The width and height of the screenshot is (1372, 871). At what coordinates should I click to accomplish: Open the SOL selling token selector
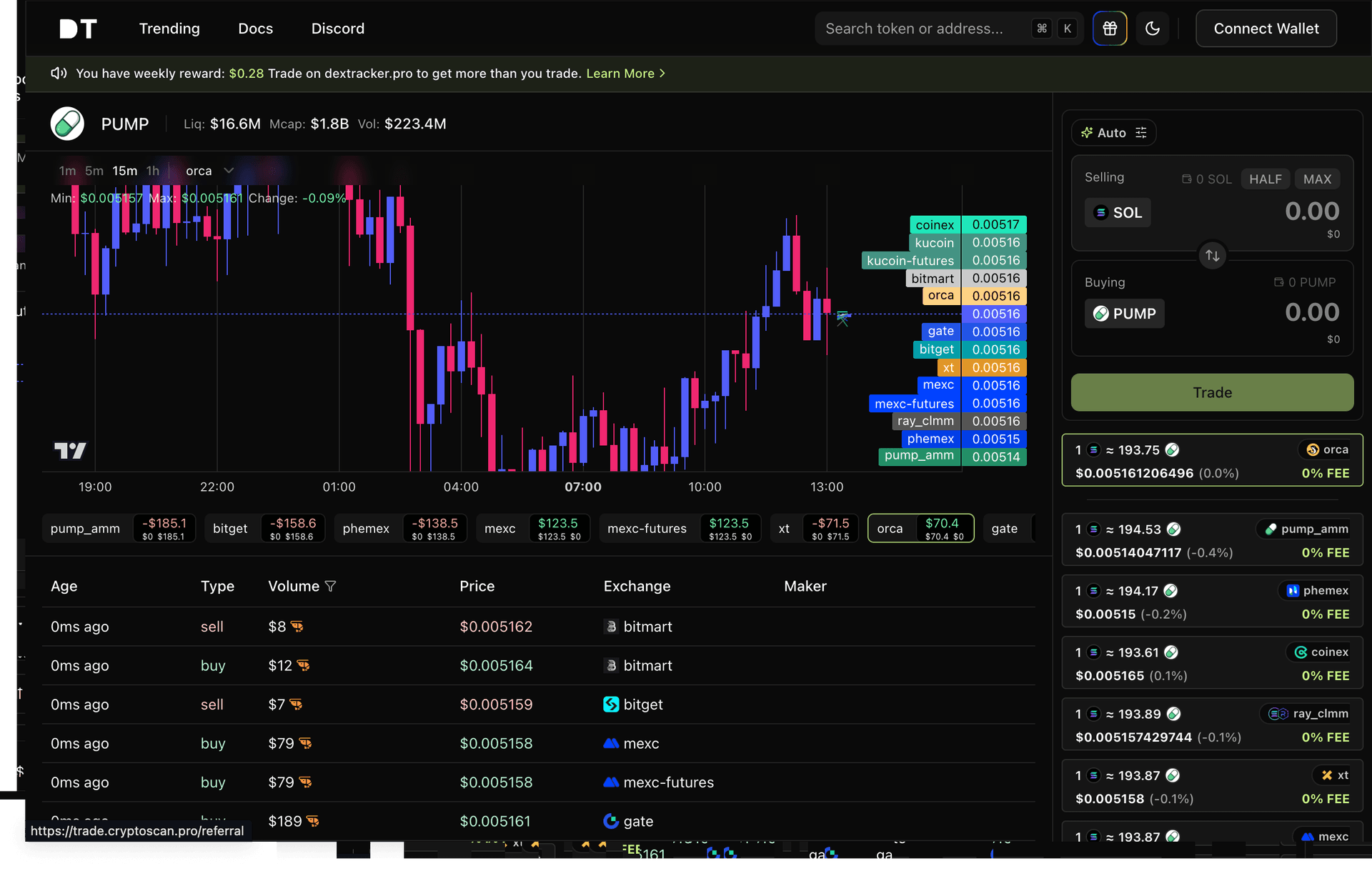[1118, 212]
